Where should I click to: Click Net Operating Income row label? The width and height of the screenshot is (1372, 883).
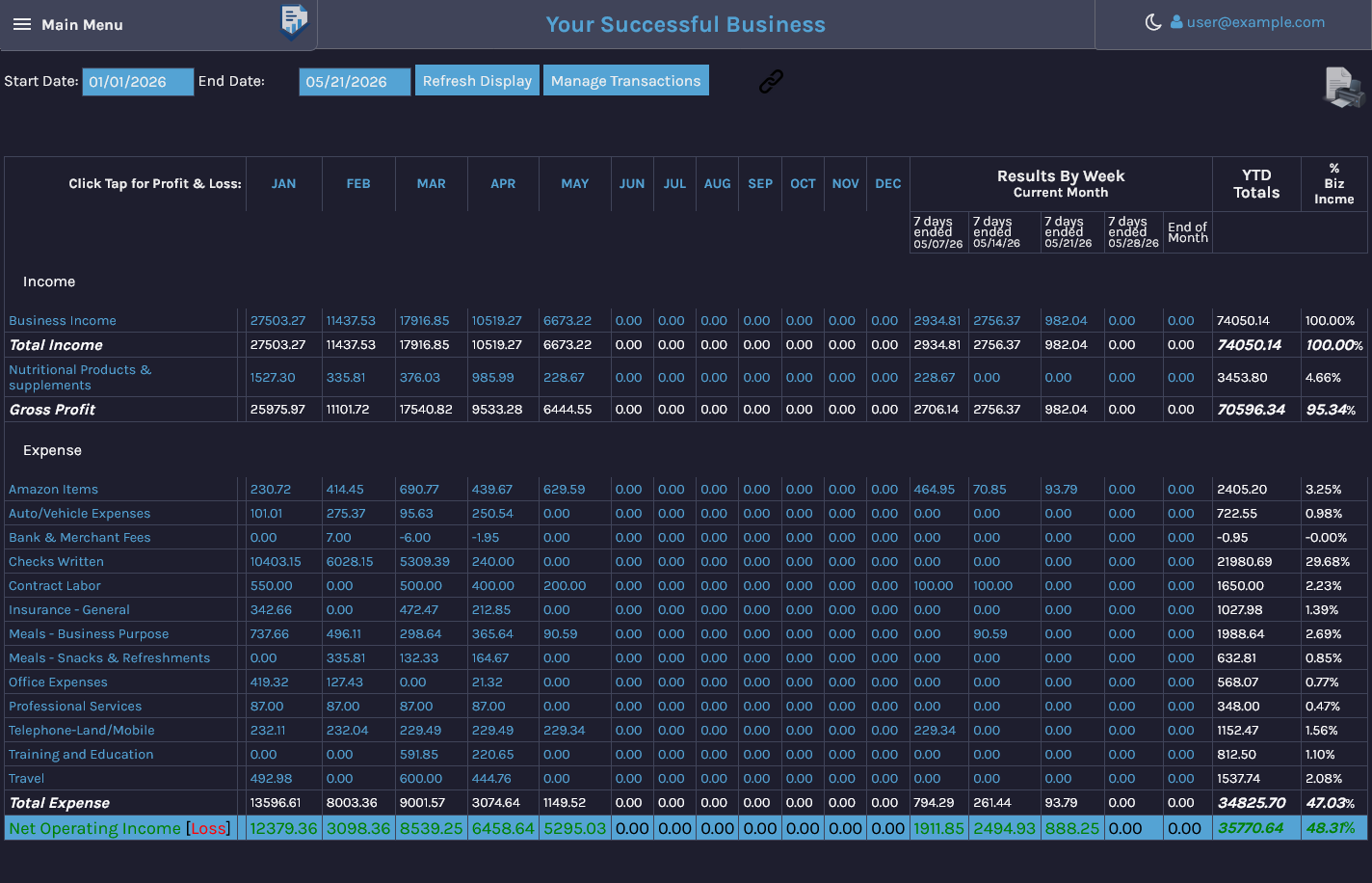[119, 828]
